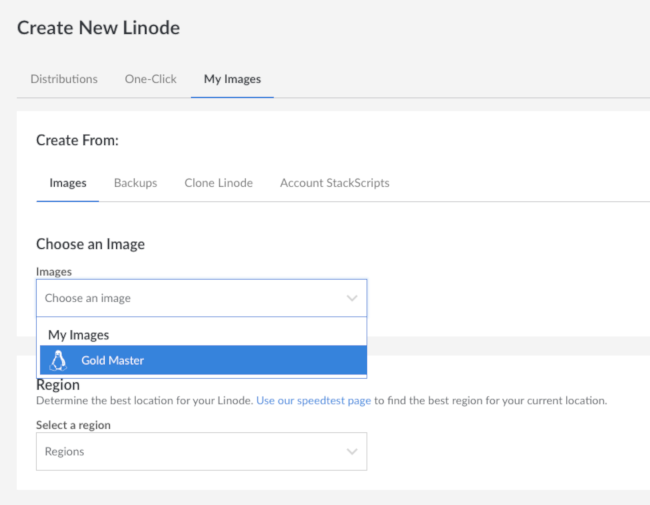Switch to the One-Click tab
Screen dimensions: 650x505
[150, 79]
